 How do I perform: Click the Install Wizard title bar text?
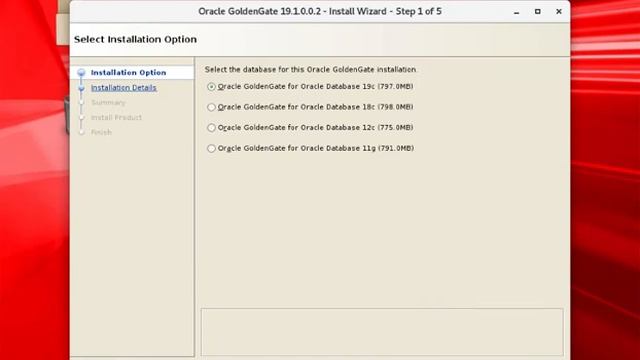(x=320, y=11)
